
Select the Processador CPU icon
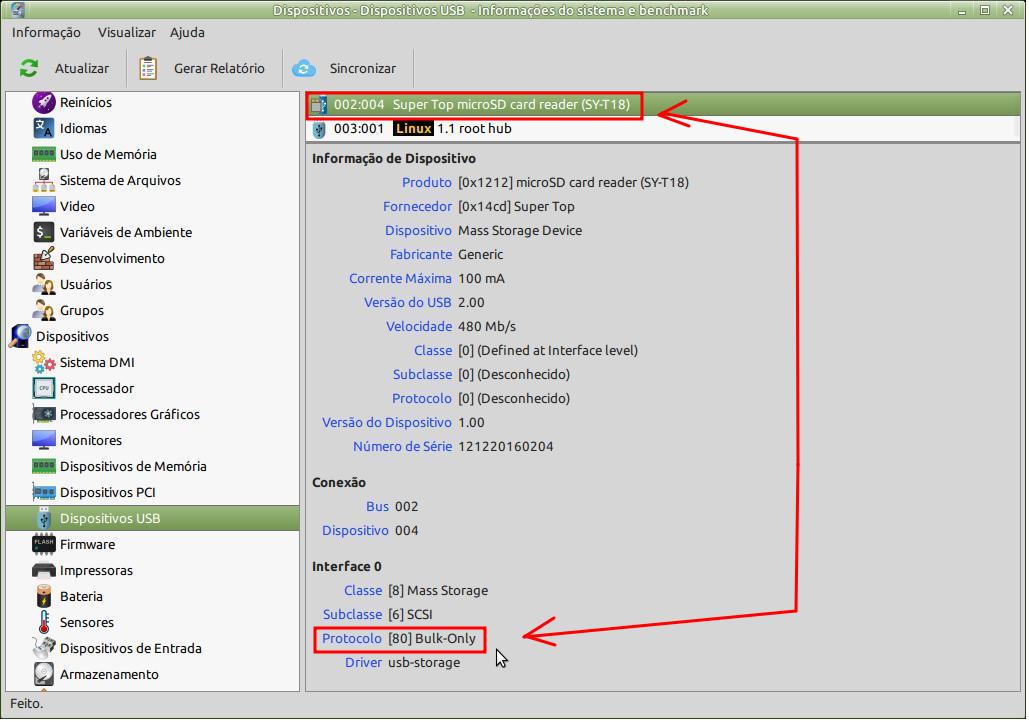[x=44, y=388]
